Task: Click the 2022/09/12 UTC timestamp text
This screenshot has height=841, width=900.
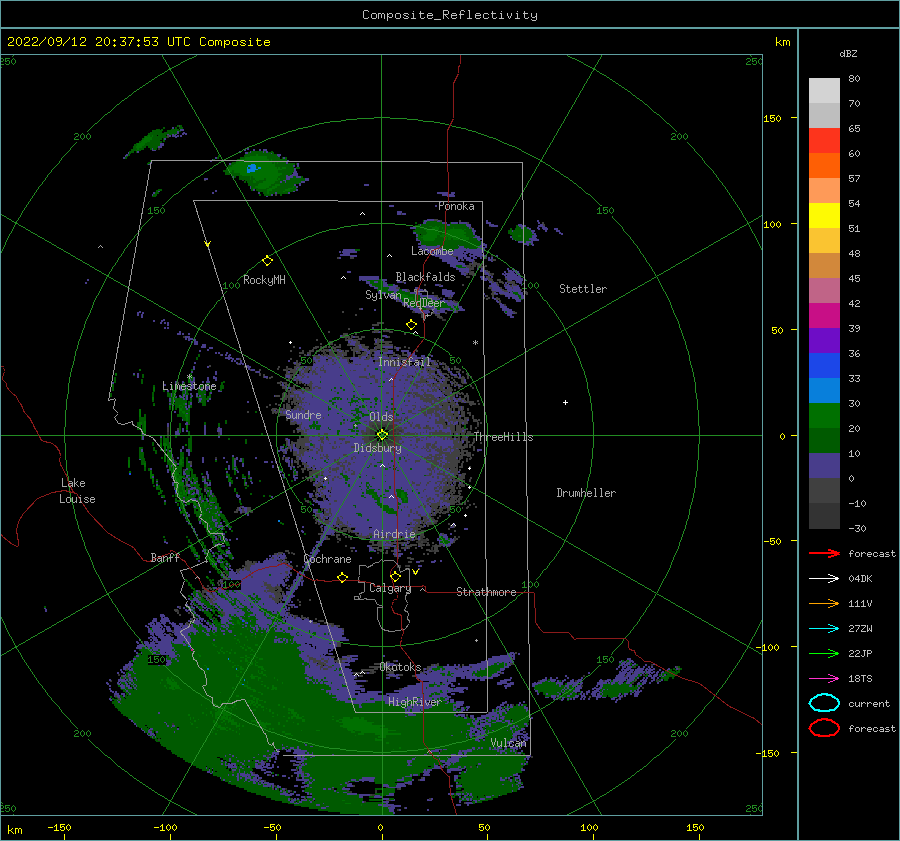Action: (138, 42)
